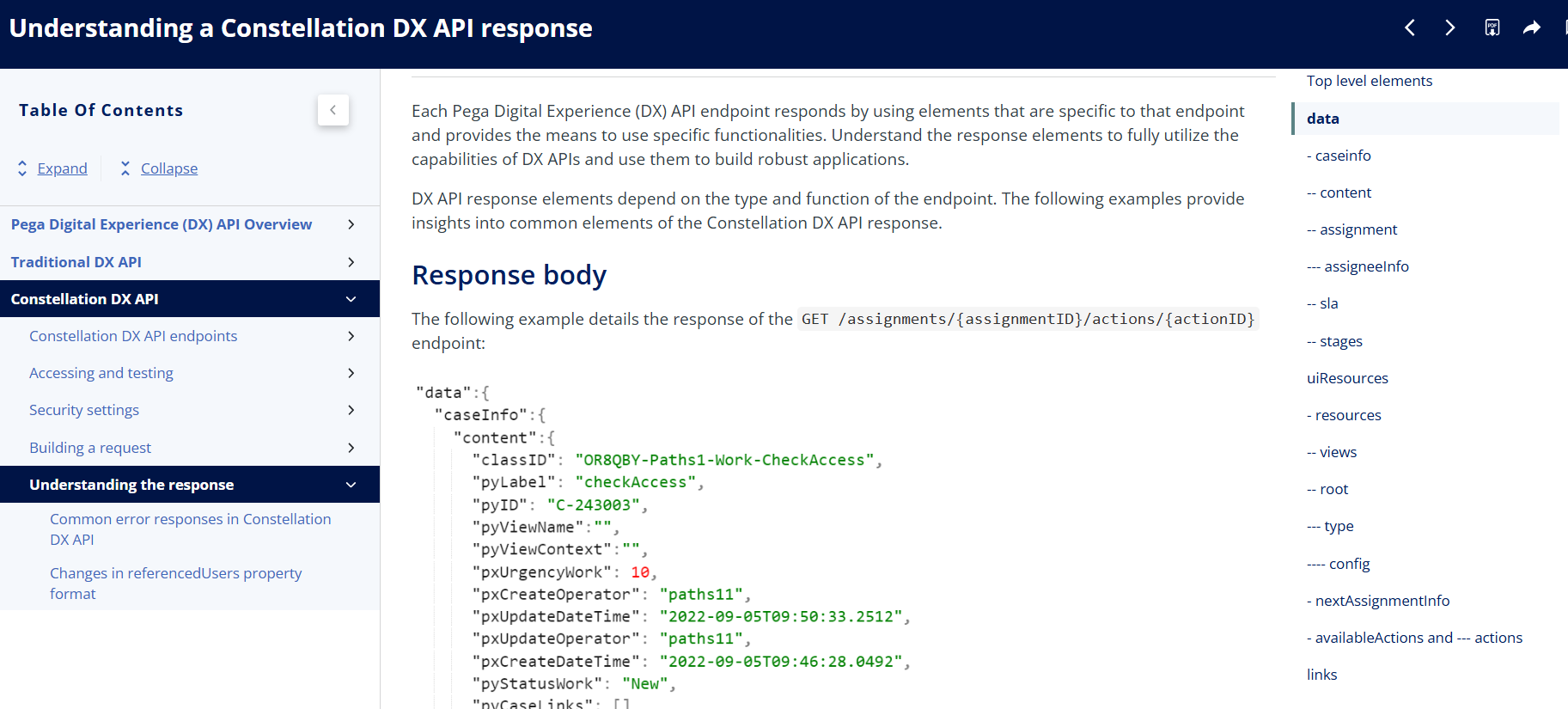This screenshot has width=1568, height=709.
Task: Expand Building a request chevron
Action: [x=351, y=448]
